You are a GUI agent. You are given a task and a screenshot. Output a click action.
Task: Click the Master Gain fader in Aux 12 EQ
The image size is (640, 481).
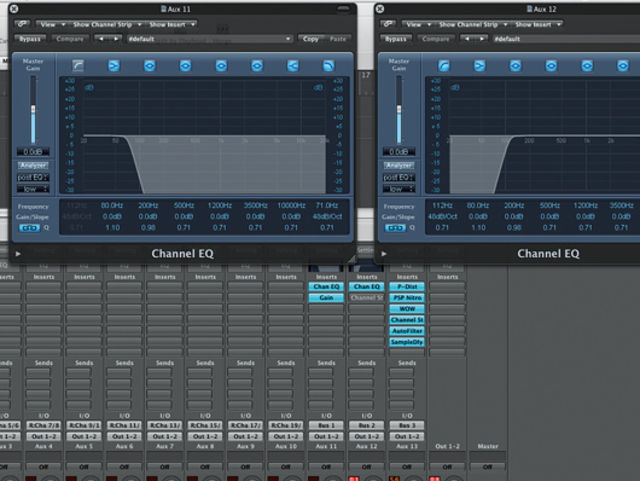399,109
